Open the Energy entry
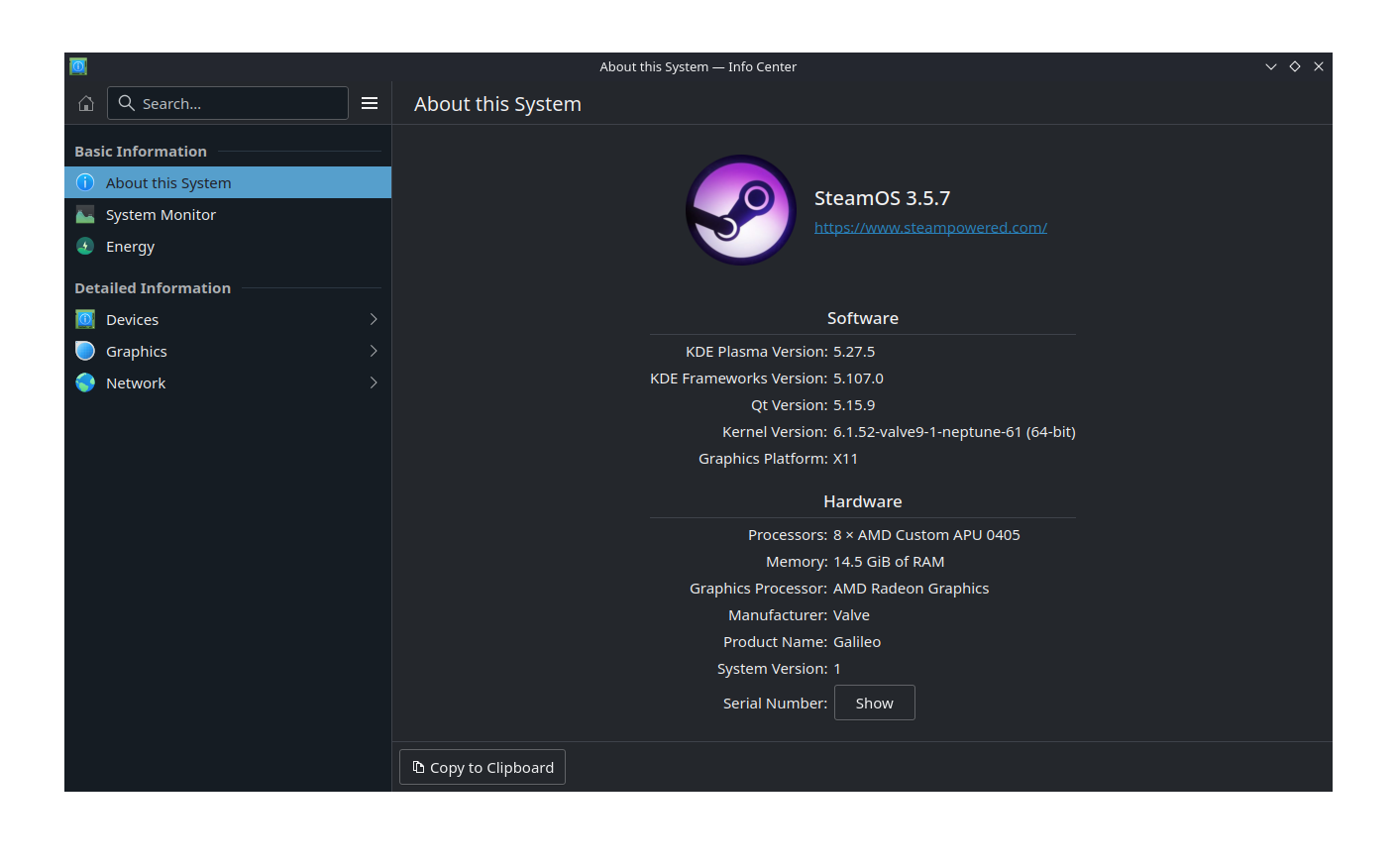 (x=228, y=246)
